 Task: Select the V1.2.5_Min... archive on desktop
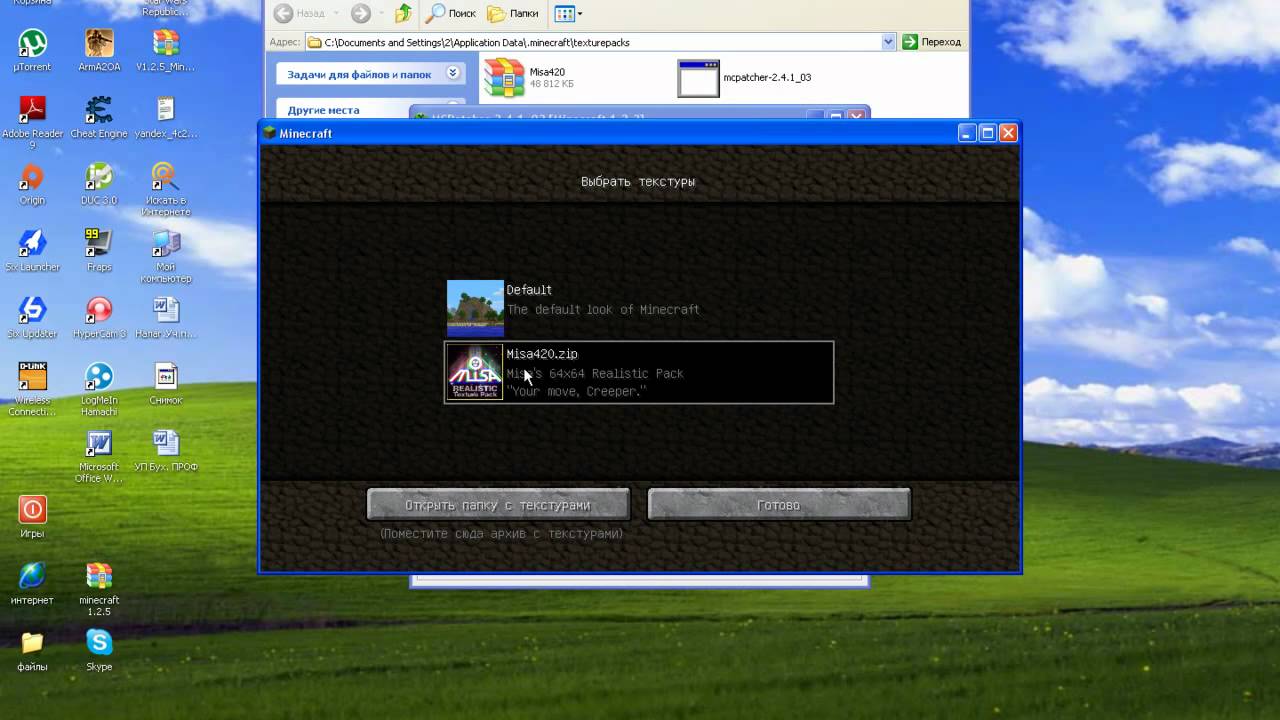click(166, 51)
